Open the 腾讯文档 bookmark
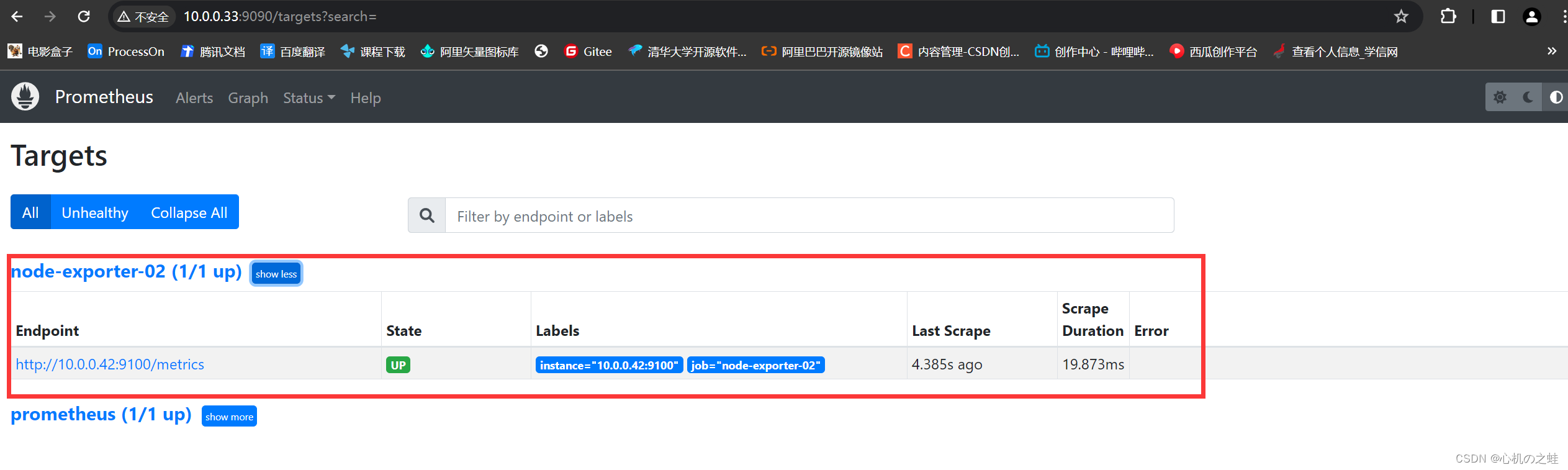The width and height of the screenshot is (1568, 470). pyautogui.click(x=213, y=52)
